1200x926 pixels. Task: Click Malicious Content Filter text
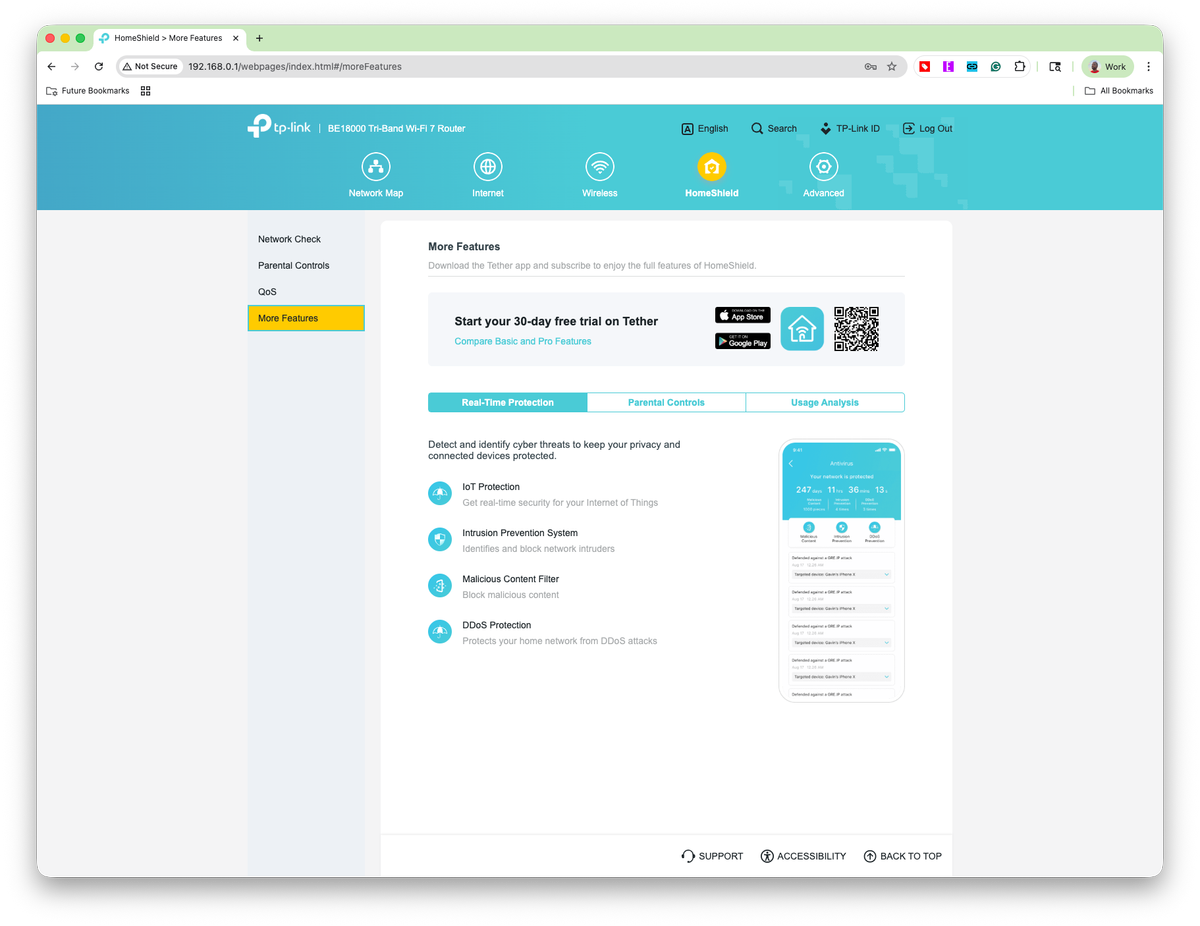pos(510,579)
